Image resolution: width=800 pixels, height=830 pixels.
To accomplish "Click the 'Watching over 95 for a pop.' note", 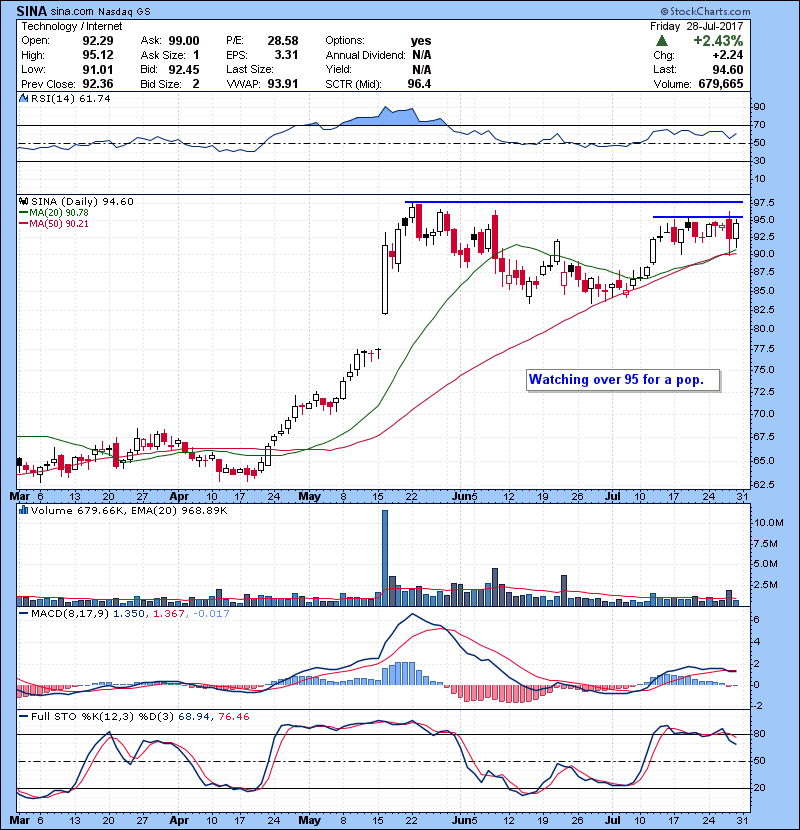I will (616, 380).
